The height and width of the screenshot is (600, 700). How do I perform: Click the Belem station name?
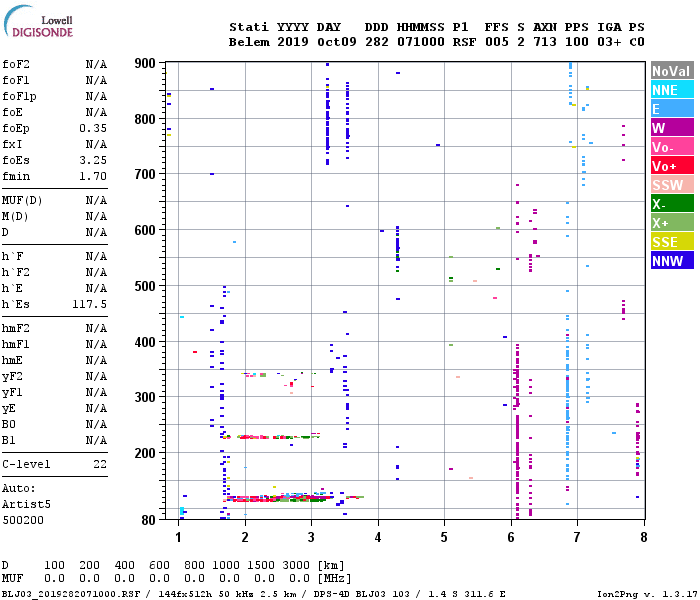(249, 42)
